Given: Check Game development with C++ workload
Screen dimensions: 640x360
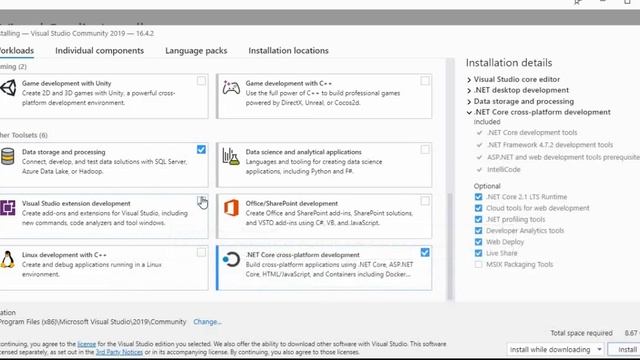Looking at the screenshot, I should (x=425, y=80).
